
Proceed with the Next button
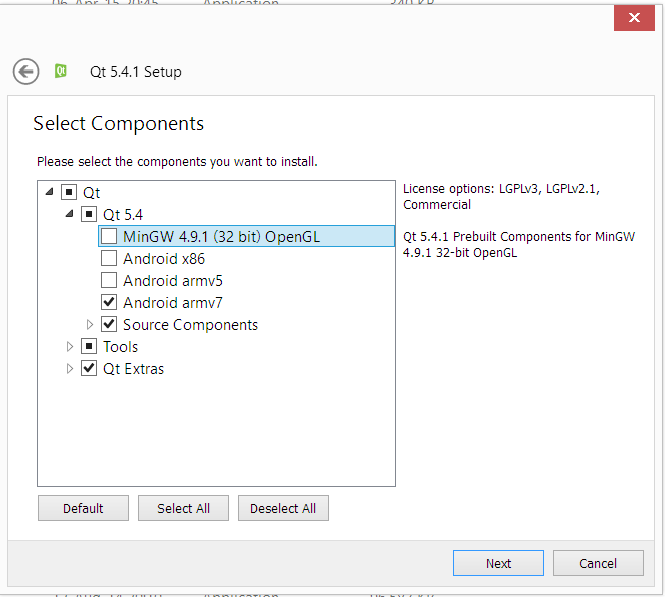click(x=498, y=563)
